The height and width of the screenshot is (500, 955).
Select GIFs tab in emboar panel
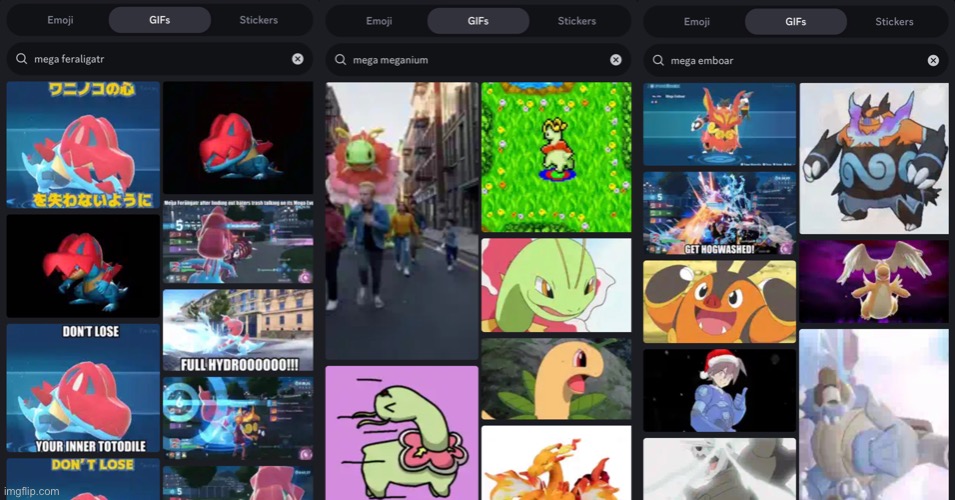pyautogui.click(x=795, y=21)
